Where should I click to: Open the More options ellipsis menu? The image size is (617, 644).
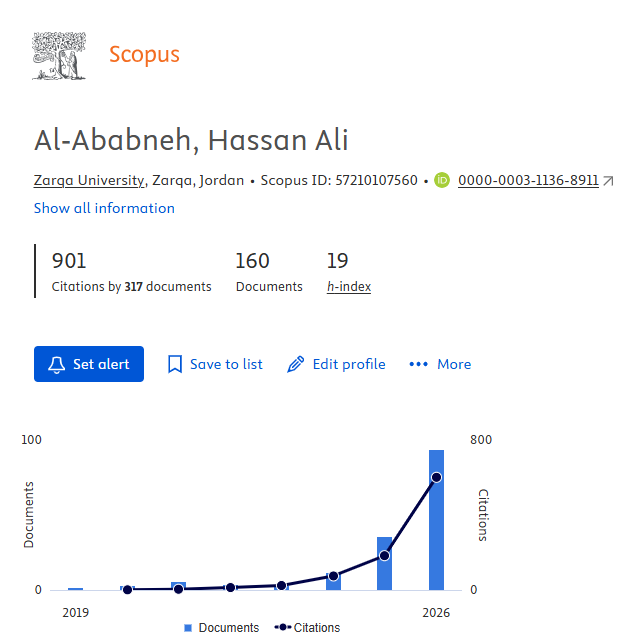coord(440,364)
